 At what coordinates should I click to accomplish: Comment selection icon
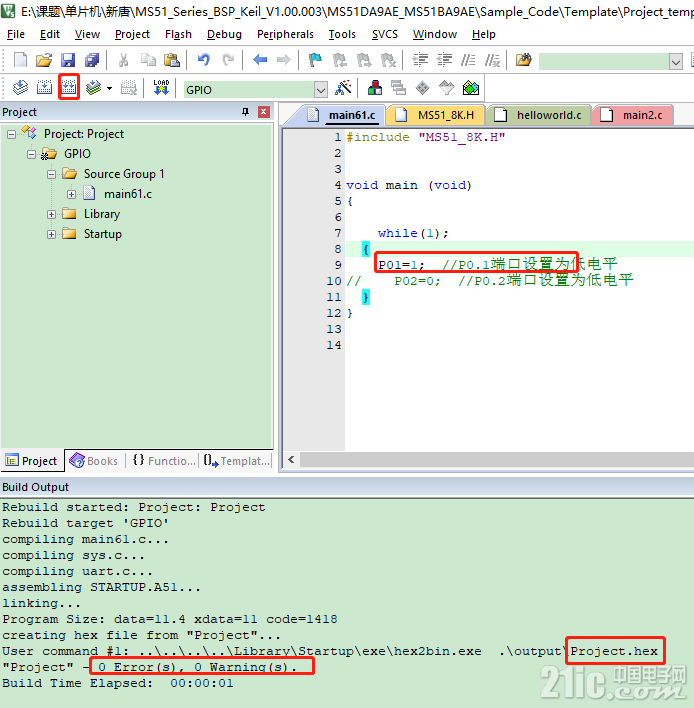(x=468, y=60)
